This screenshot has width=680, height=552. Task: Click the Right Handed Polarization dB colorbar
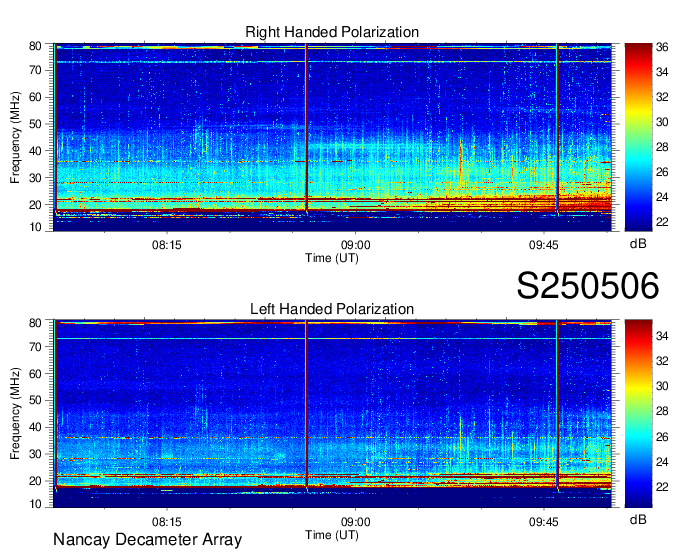pyautogui.click(x=638, y=137)
